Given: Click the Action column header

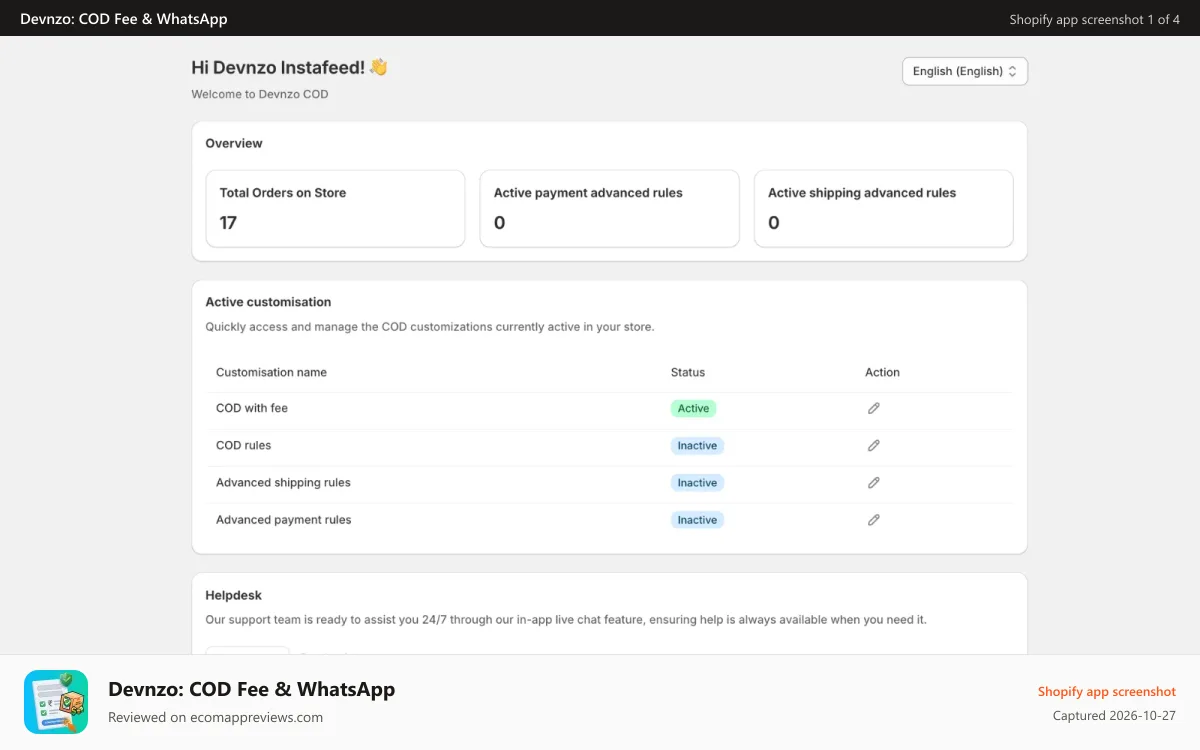Looking at the screenshot, I should [882, 372].
